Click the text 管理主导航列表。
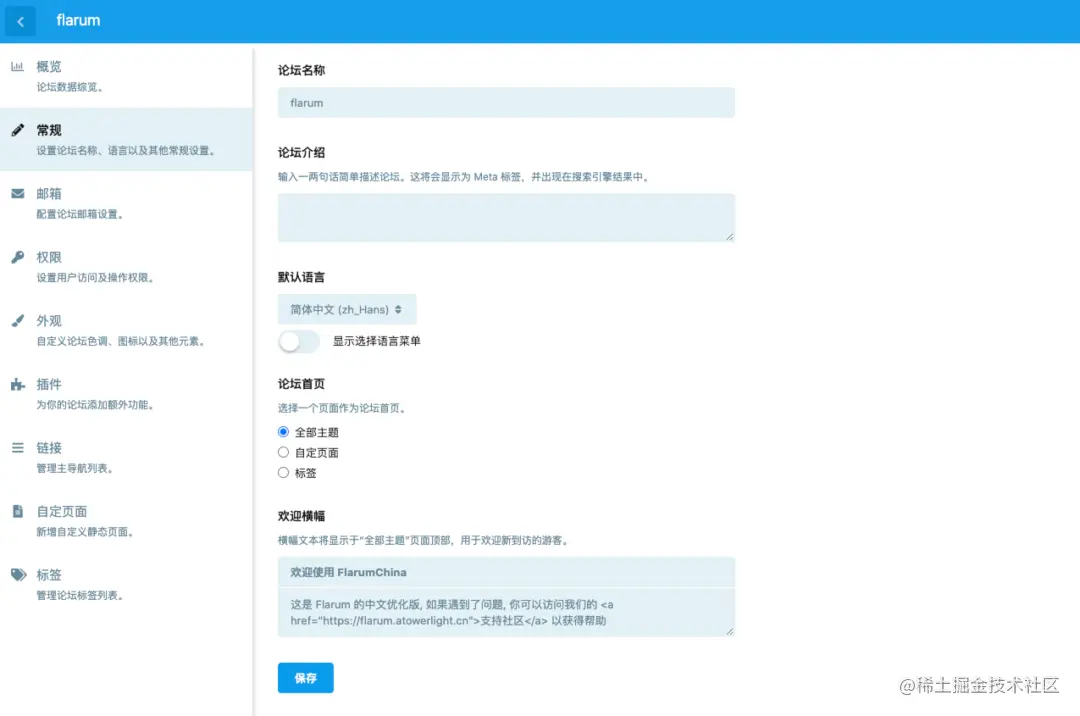1080x716 pixels. point(76,468)
